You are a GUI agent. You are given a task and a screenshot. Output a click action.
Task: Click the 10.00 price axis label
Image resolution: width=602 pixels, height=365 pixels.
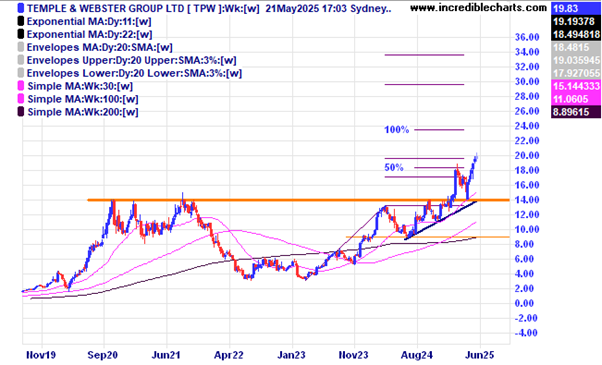point(527,229)
